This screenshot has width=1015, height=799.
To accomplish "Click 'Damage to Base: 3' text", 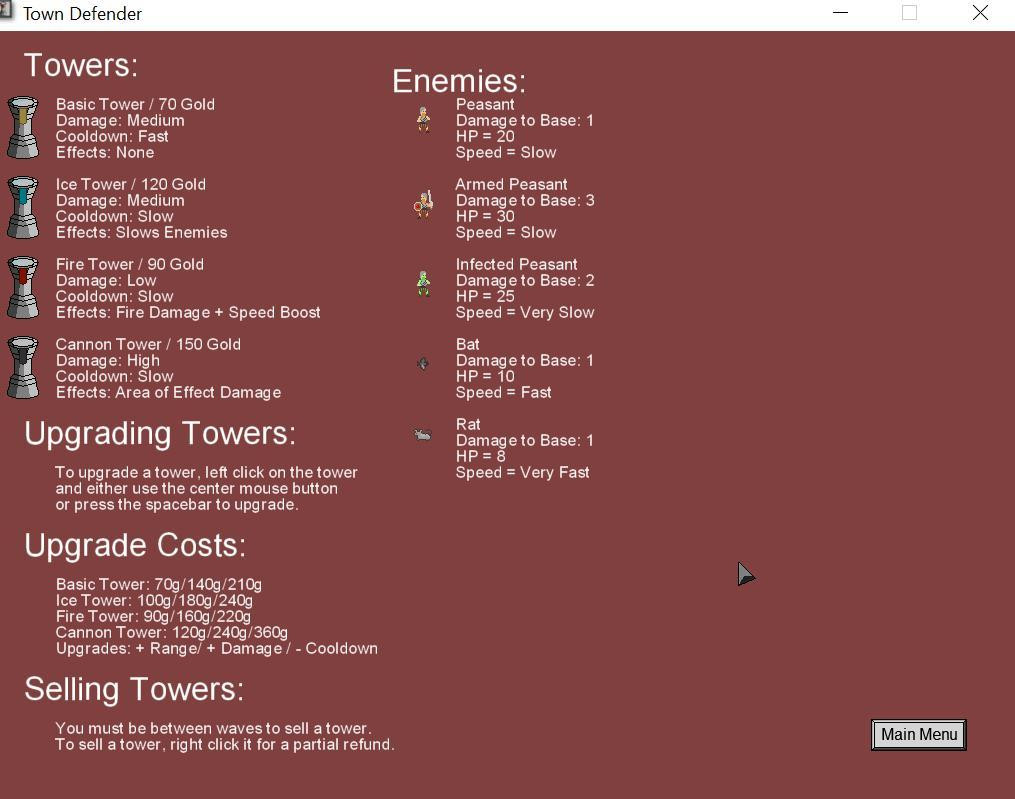I will coord(525,201).
